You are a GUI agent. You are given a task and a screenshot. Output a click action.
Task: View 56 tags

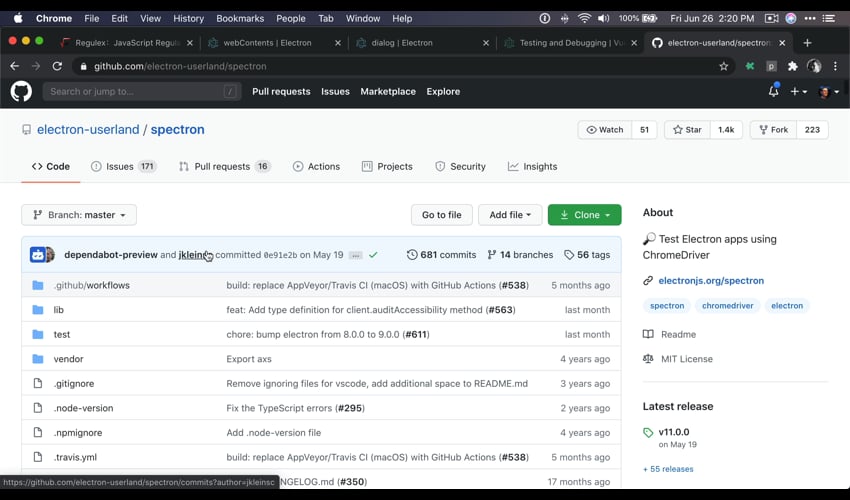(587, 254)
